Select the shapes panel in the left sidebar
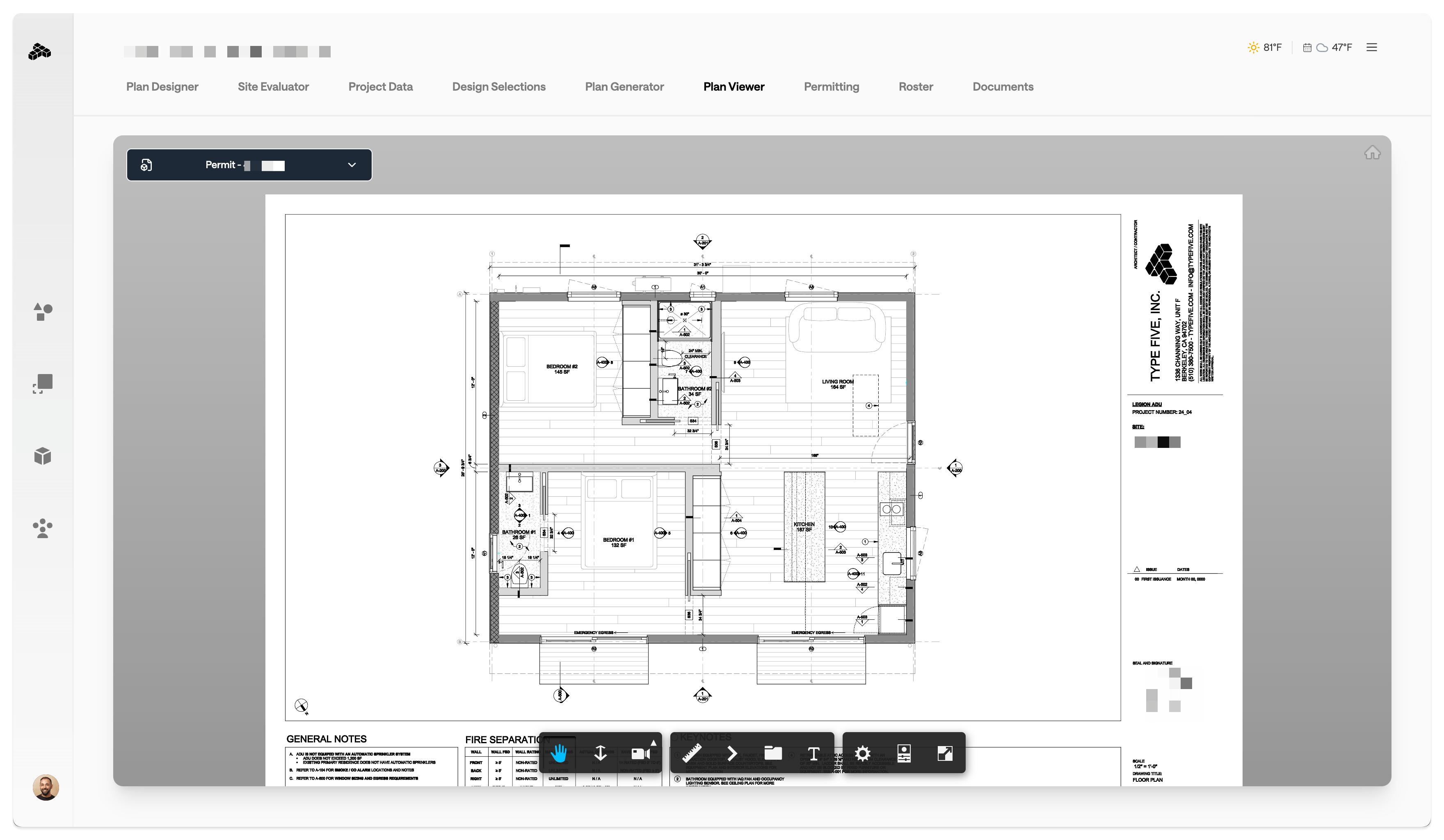Screen dimensions: 1444x840 click(x=43, y=312)
